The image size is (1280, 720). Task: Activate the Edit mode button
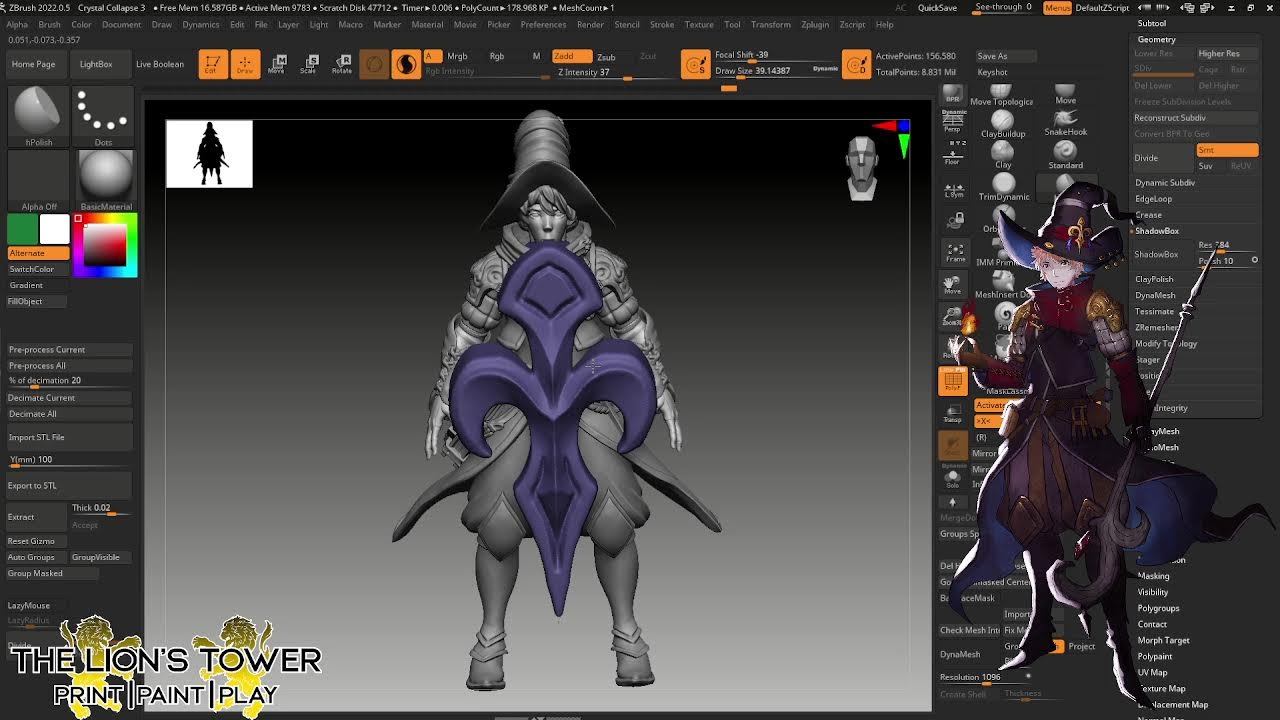[x=212, y=64]
